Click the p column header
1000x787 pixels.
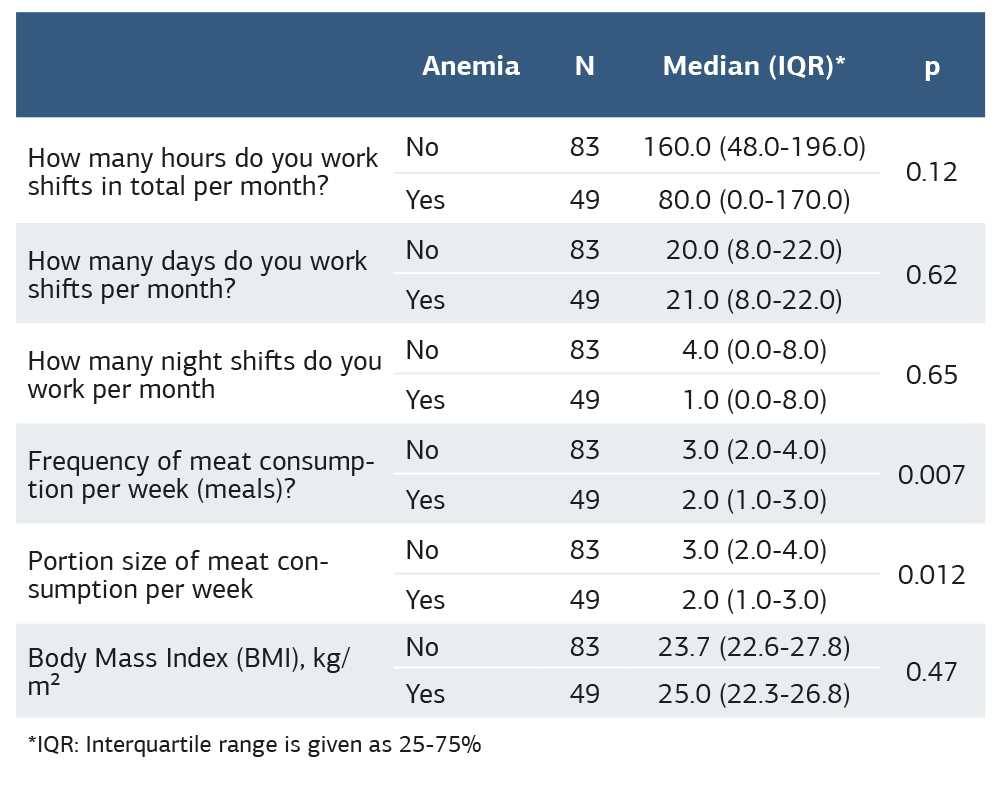931,66
